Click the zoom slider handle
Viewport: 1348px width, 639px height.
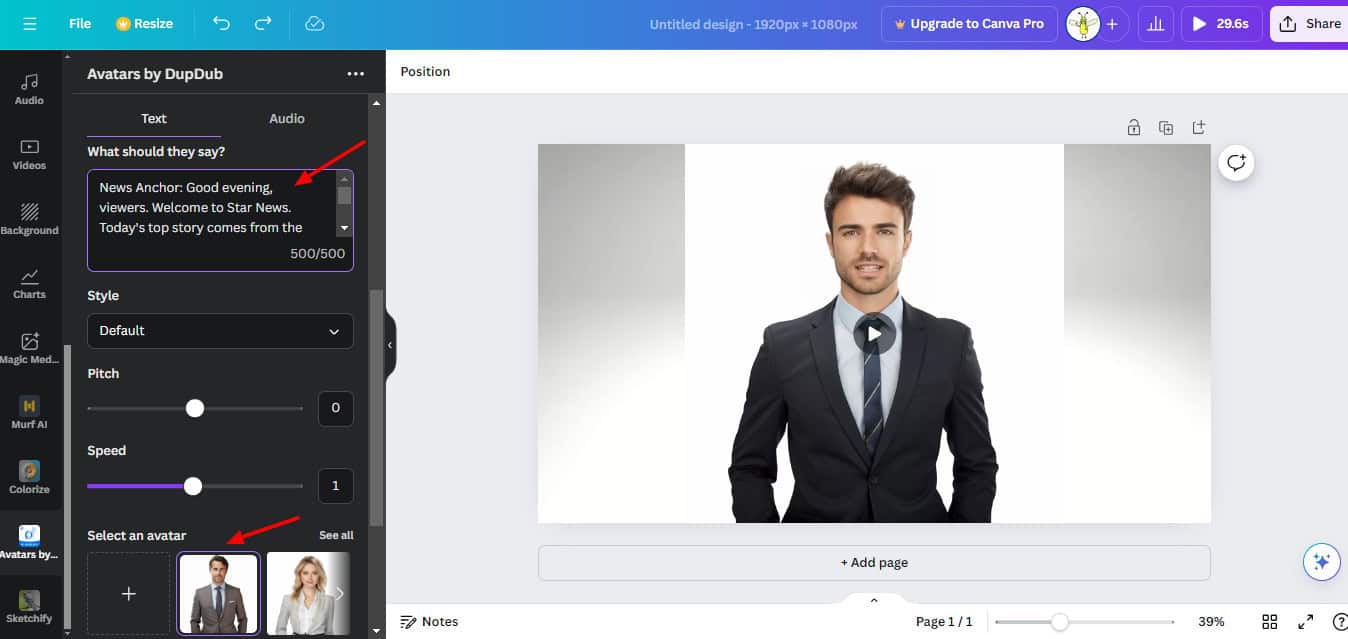tap(1060, 622)
